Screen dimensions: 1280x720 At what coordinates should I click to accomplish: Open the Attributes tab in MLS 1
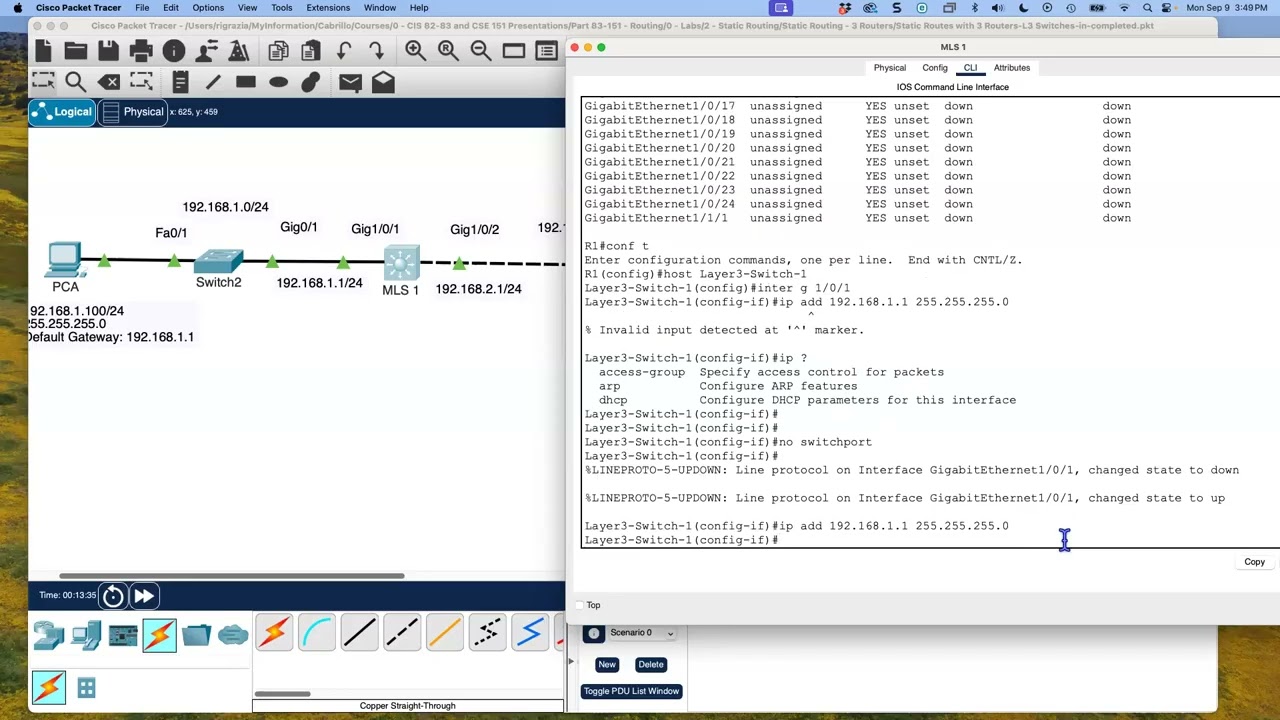[1012, 68]
